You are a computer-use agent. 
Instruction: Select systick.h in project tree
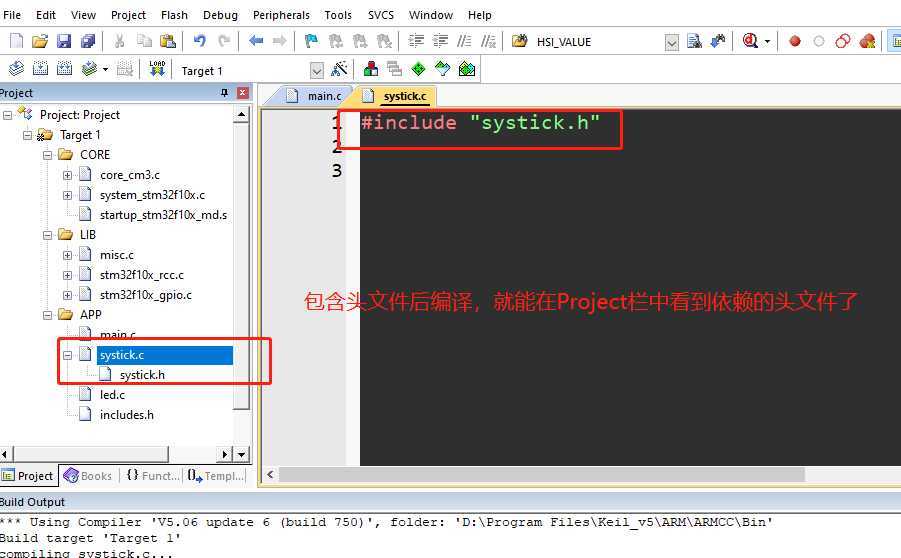[142, 375]
